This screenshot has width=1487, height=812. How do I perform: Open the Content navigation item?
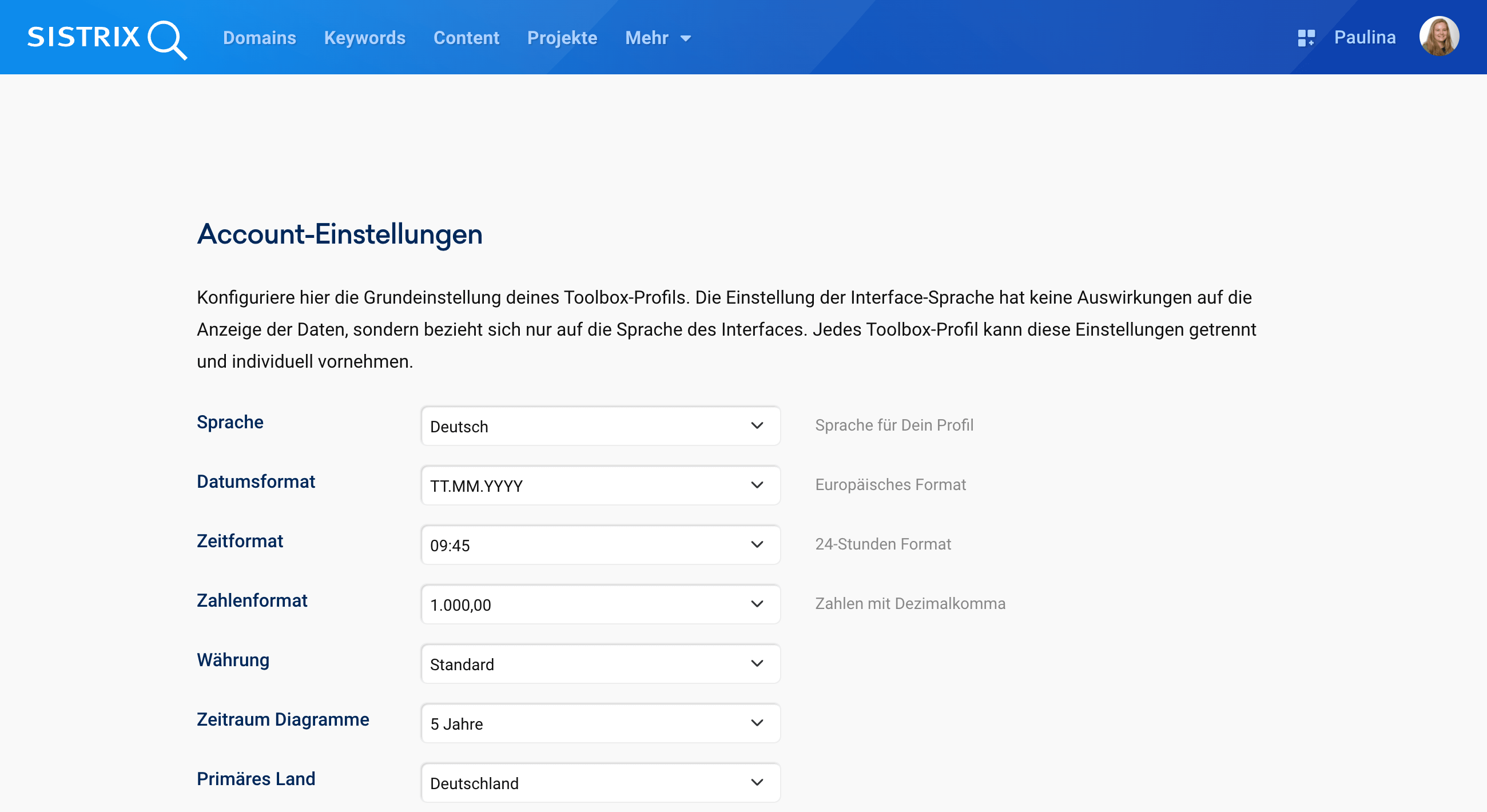point(466,38)
